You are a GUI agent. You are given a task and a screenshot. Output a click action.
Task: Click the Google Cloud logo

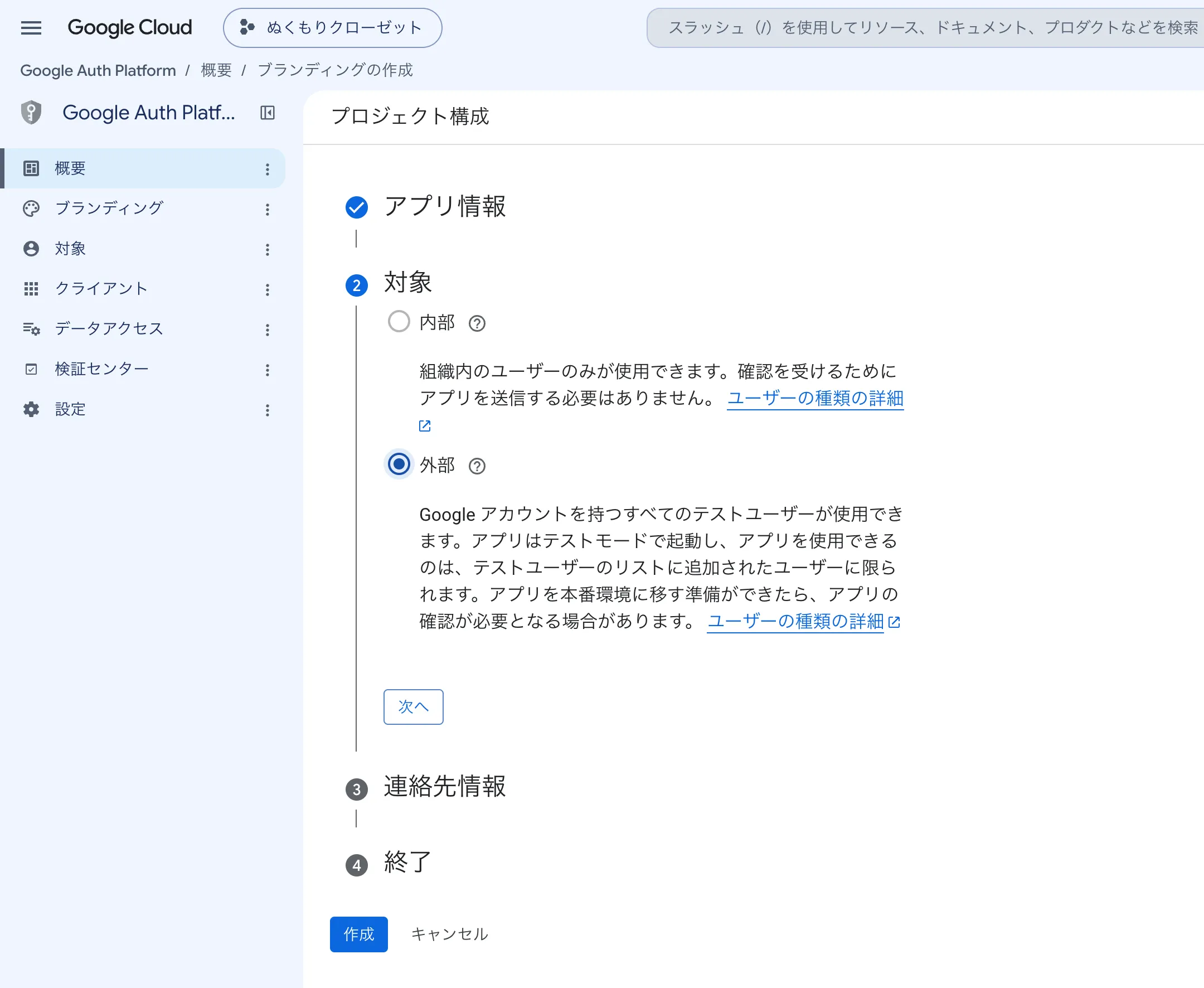130,27
